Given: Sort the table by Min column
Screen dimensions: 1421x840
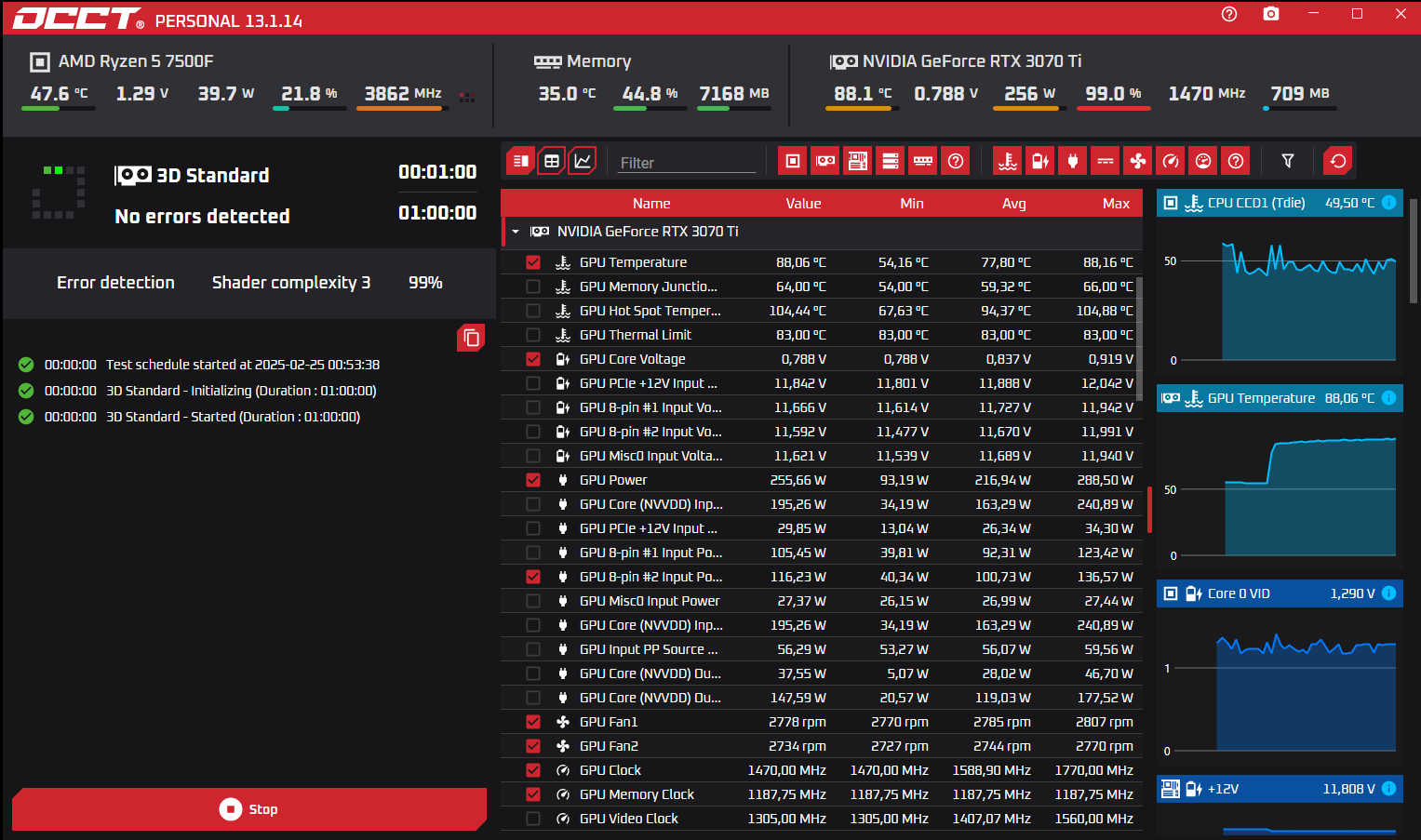Looking at the screenshot, I should point(912,204).
